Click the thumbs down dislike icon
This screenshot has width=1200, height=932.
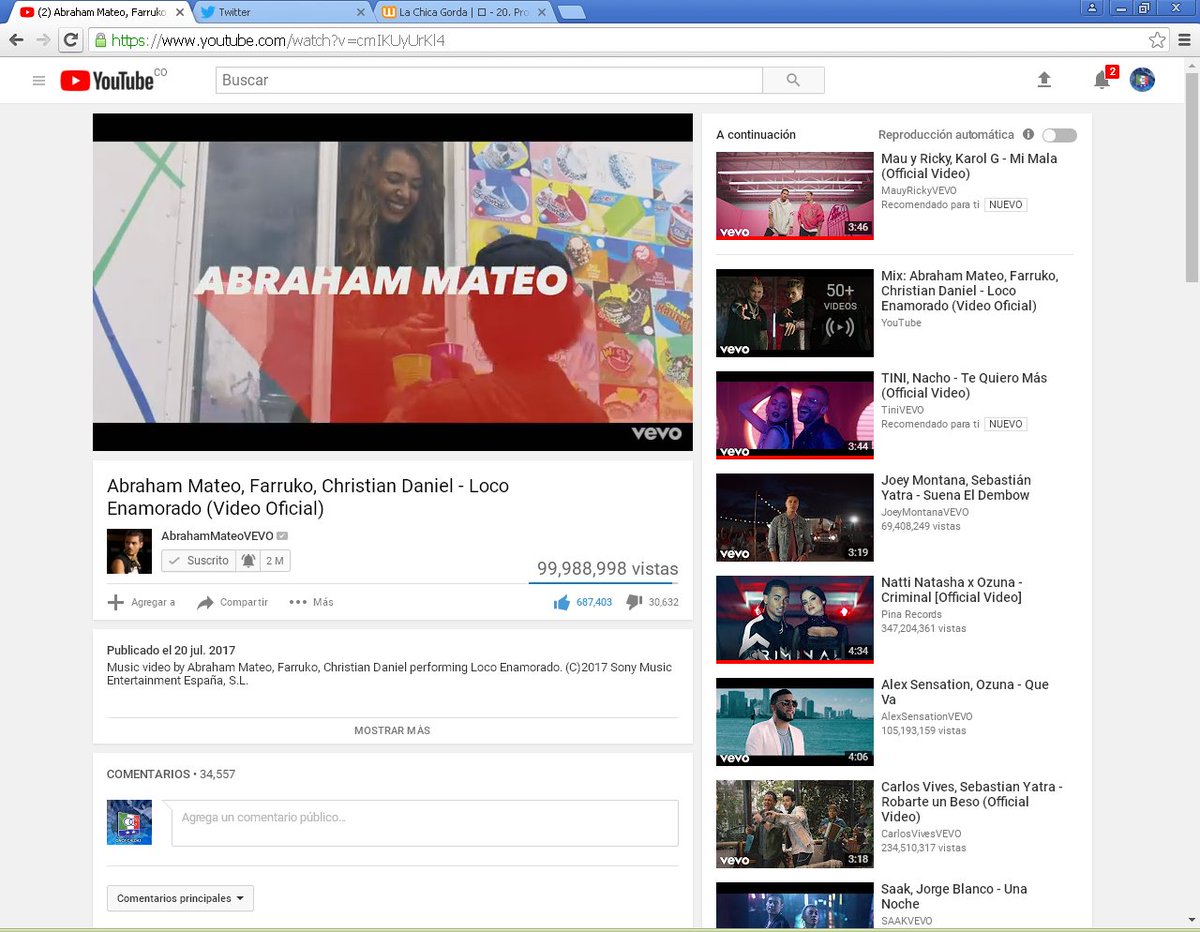(x=634, y=602)
